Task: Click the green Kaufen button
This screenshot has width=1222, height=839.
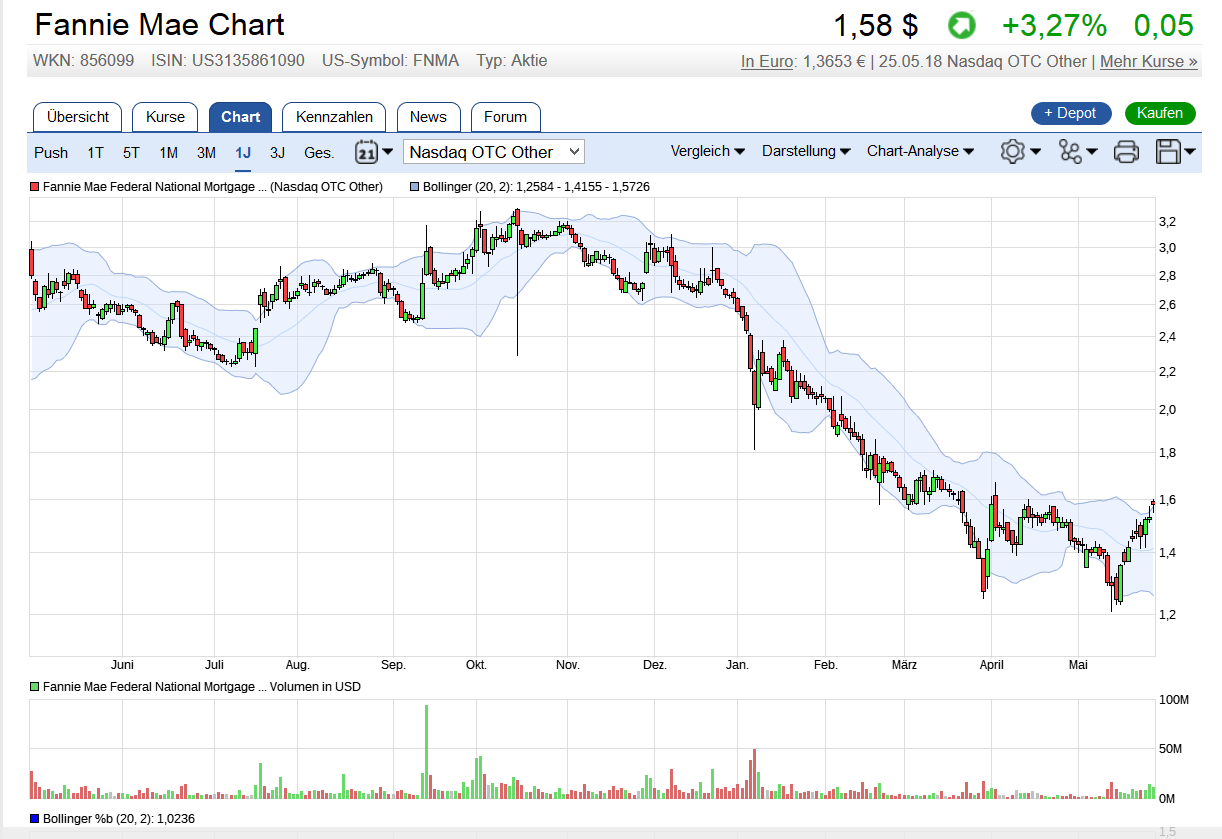Action: pos(1159,113)
